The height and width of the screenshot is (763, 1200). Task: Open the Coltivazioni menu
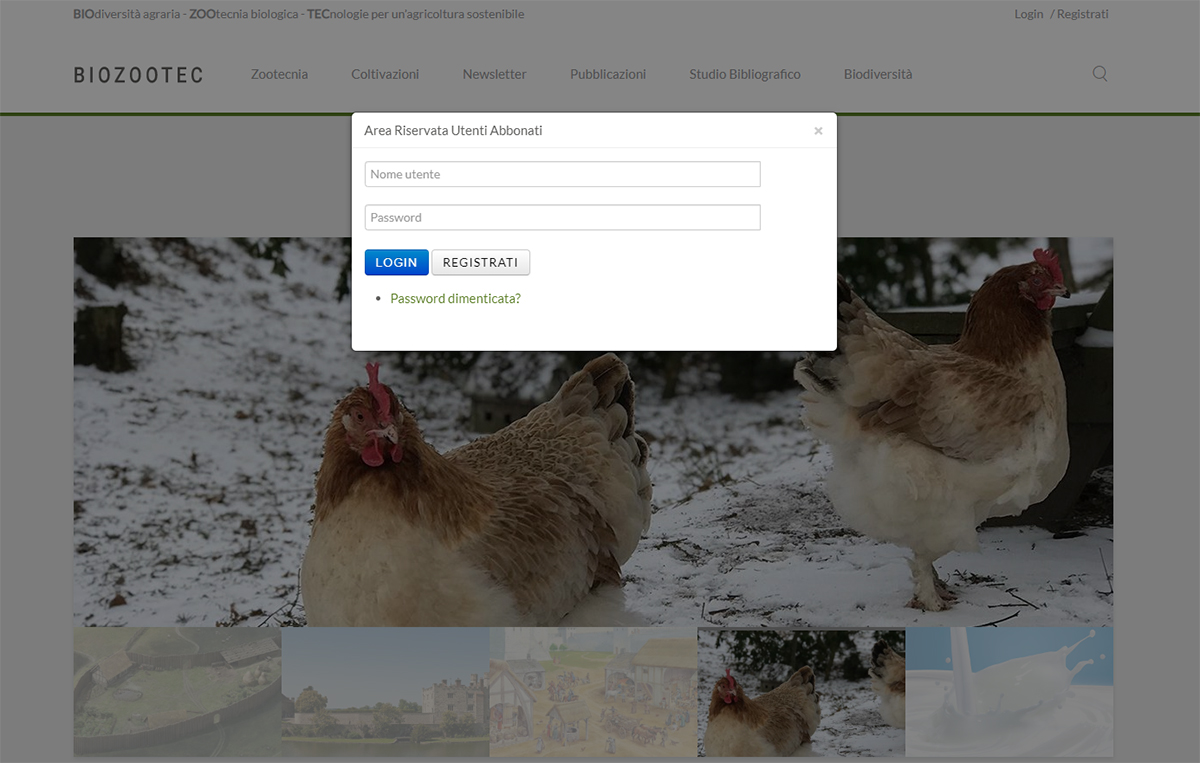pos(385,74)
